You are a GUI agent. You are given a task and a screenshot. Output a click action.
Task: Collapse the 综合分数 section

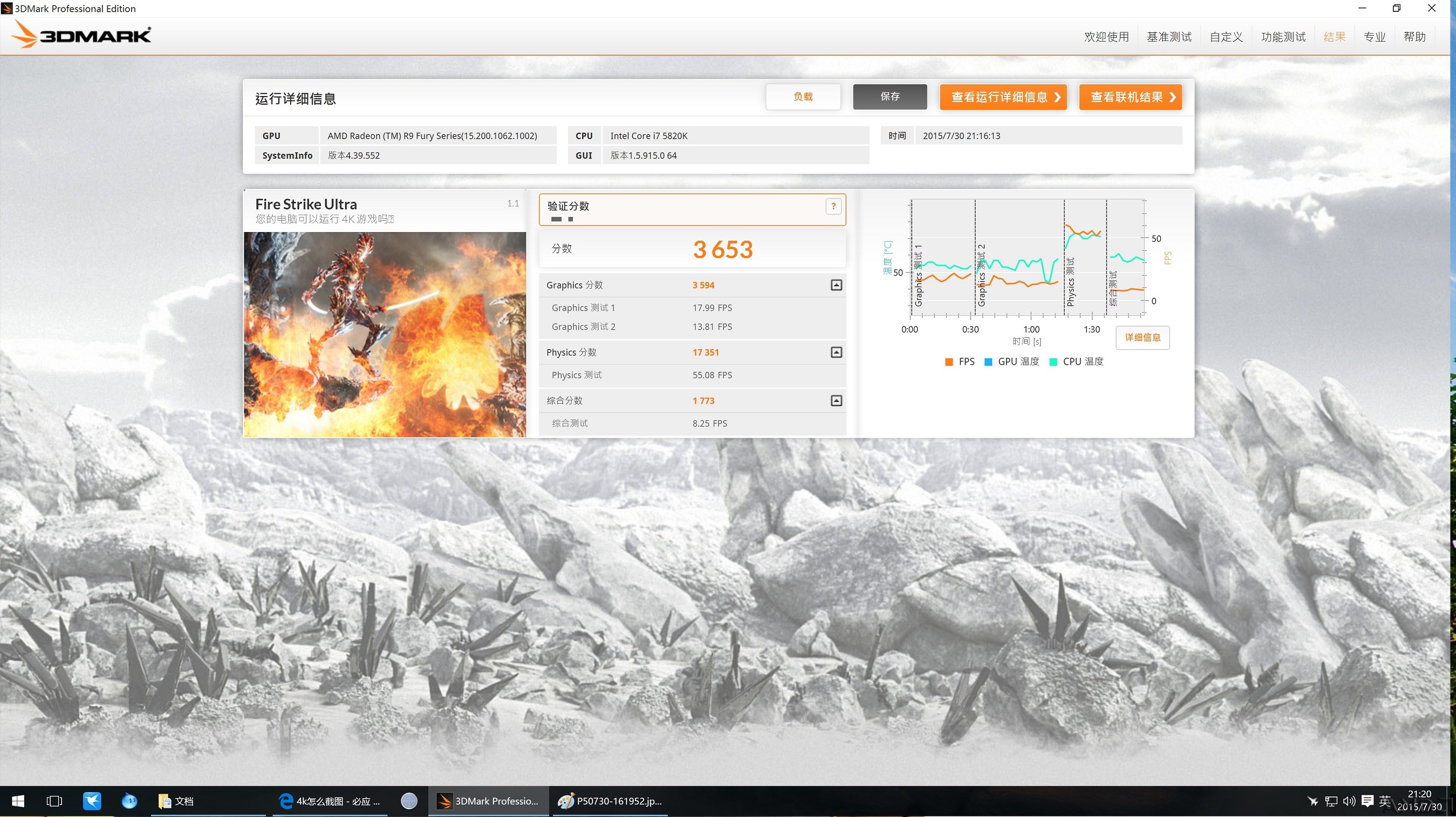pos(837,400)
